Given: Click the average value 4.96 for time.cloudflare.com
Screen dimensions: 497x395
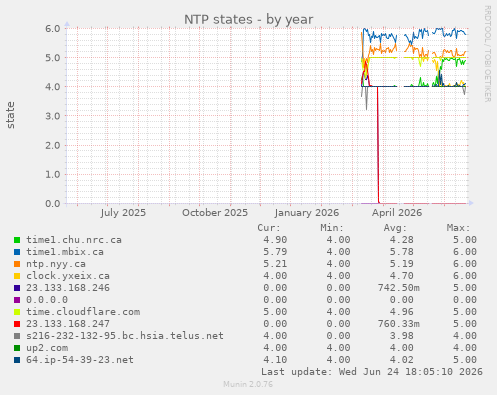Looking at the screenshot, I should [402, 312].
